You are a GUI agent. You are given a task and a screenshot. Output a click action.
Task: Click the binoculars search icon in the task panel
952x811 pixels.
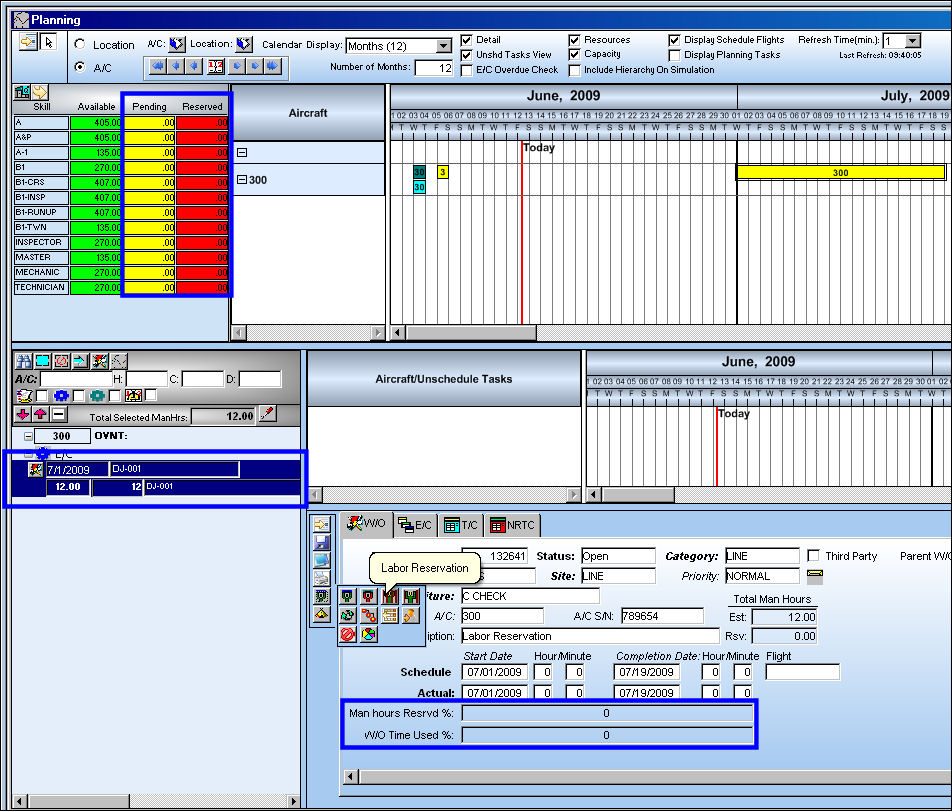click(23, 361)
